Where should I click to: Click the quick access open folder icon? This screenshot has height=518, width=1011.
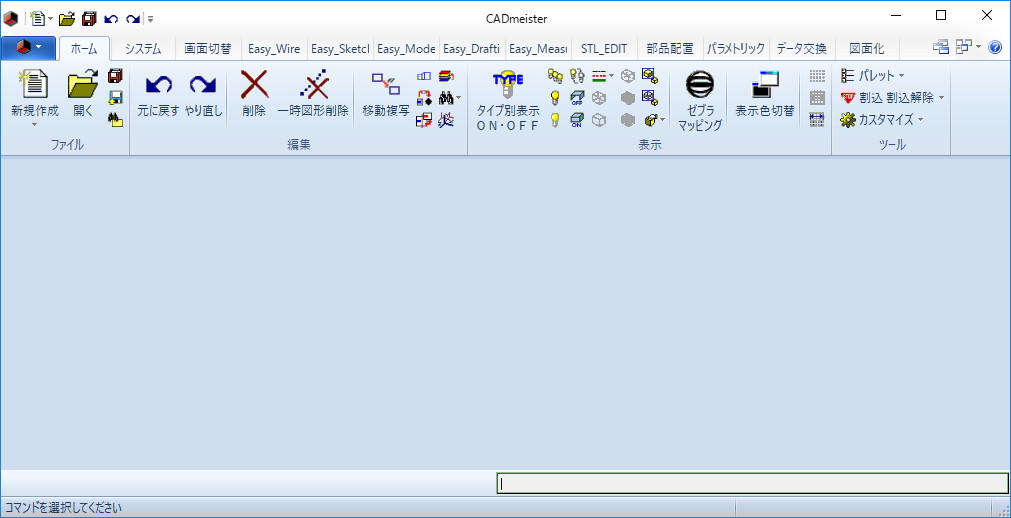[x=66, y=19]
